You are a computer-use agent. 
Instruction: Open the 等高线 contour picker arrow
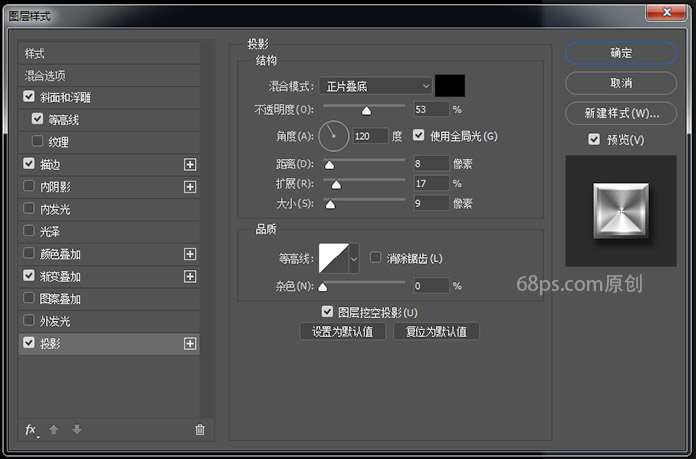(354, 258)
